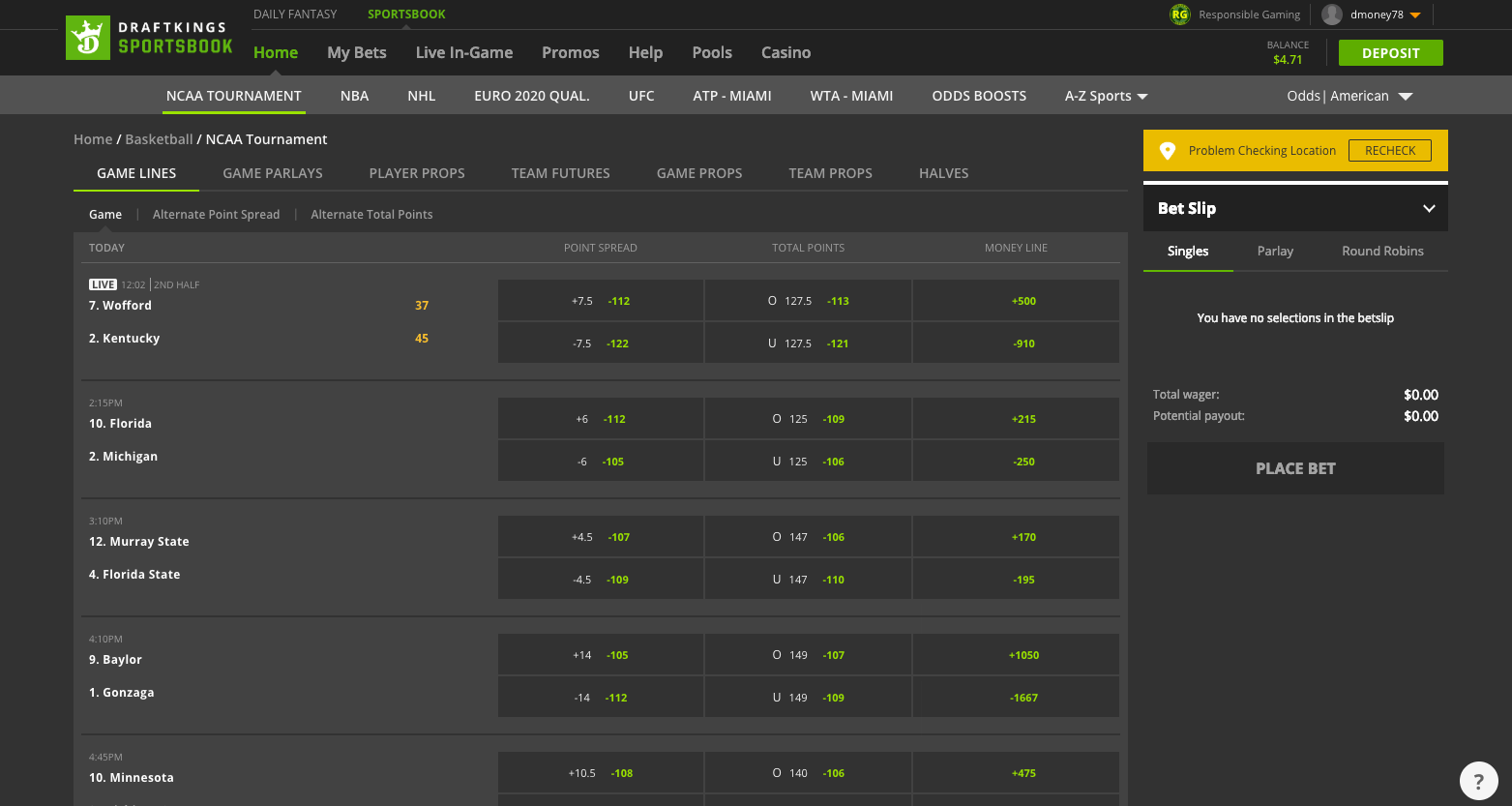Image resolution: width=1512 pixels, height=806 pixels.
Task: Select Florida +6 point spread
Action: [x=601, y=419]
